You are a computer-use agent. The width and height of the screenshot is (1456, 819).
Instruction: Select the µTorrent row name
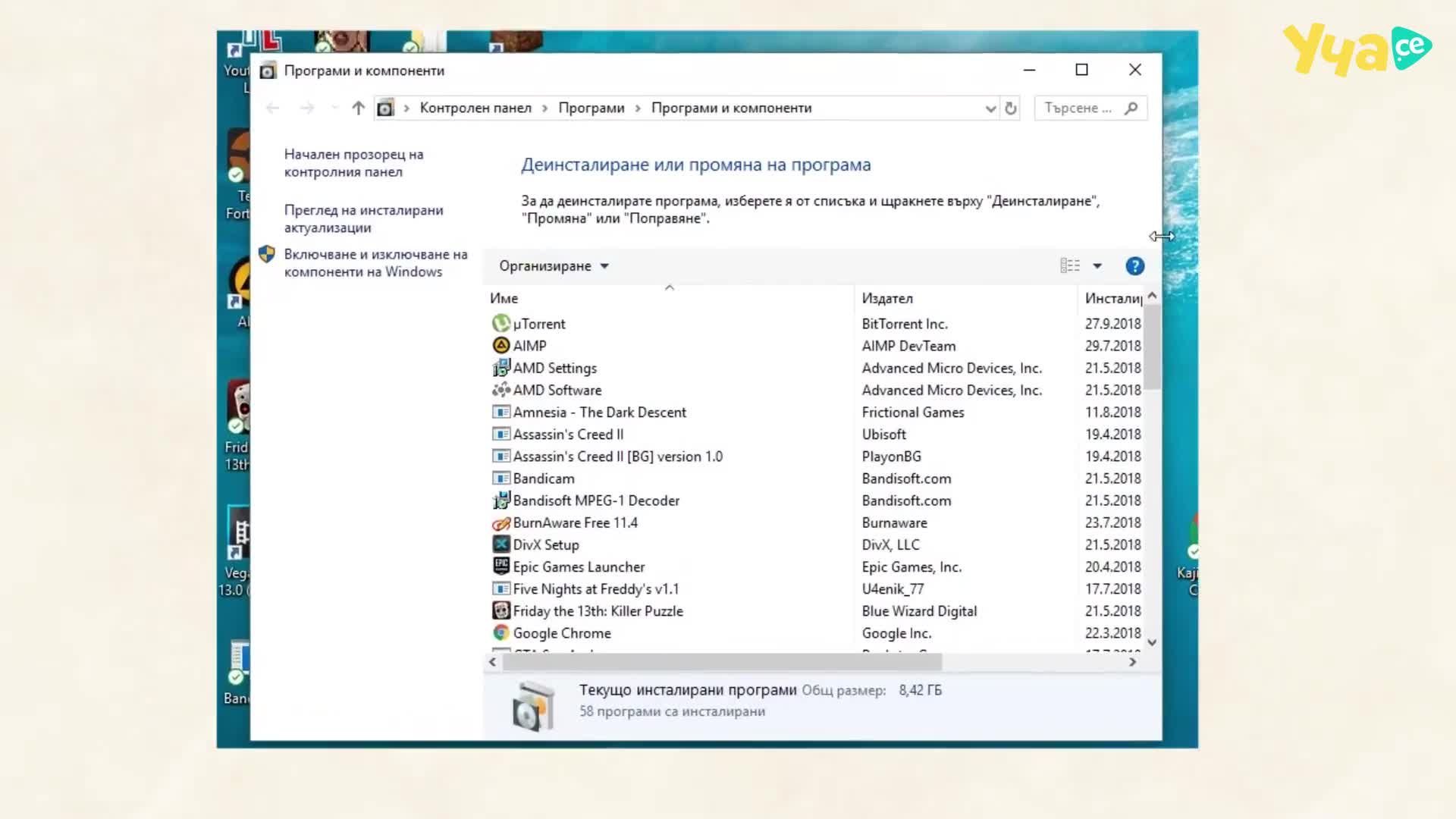tap(539, 324)
